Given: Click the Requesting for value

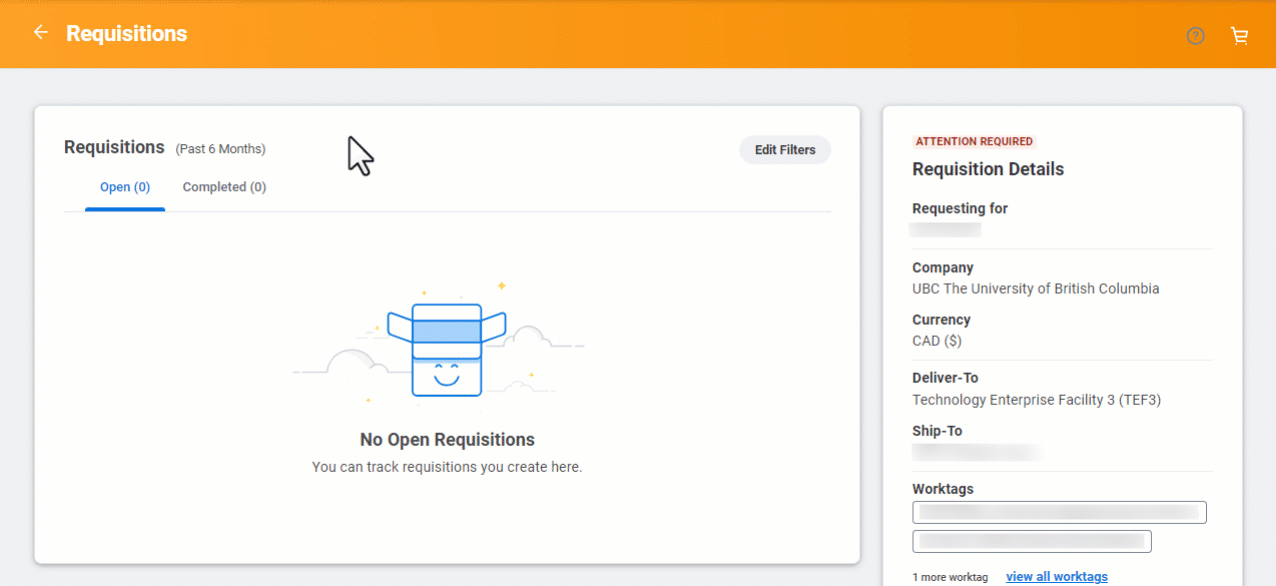Looking at the screenshot, I should (x=944, y=228).
